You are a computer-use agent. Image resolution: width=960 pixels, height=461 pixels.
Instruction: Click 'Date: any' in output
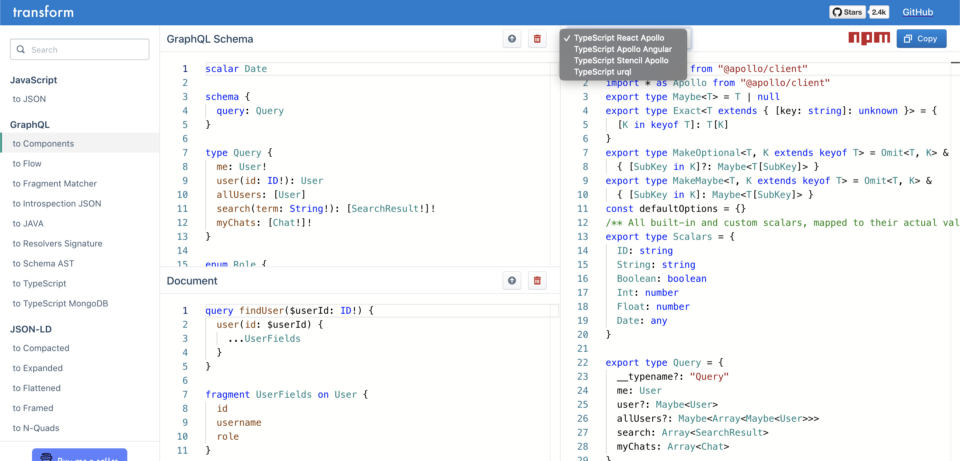pos(642,321)
